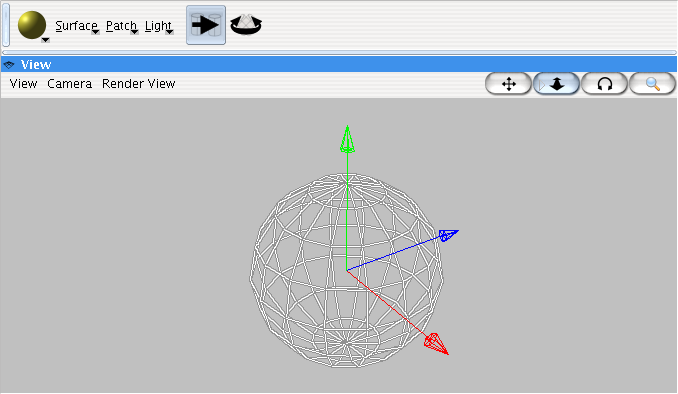Screen dimensions: 678x394
Task: Expand the Patch dropdown menu
Action: coord(122,26)
